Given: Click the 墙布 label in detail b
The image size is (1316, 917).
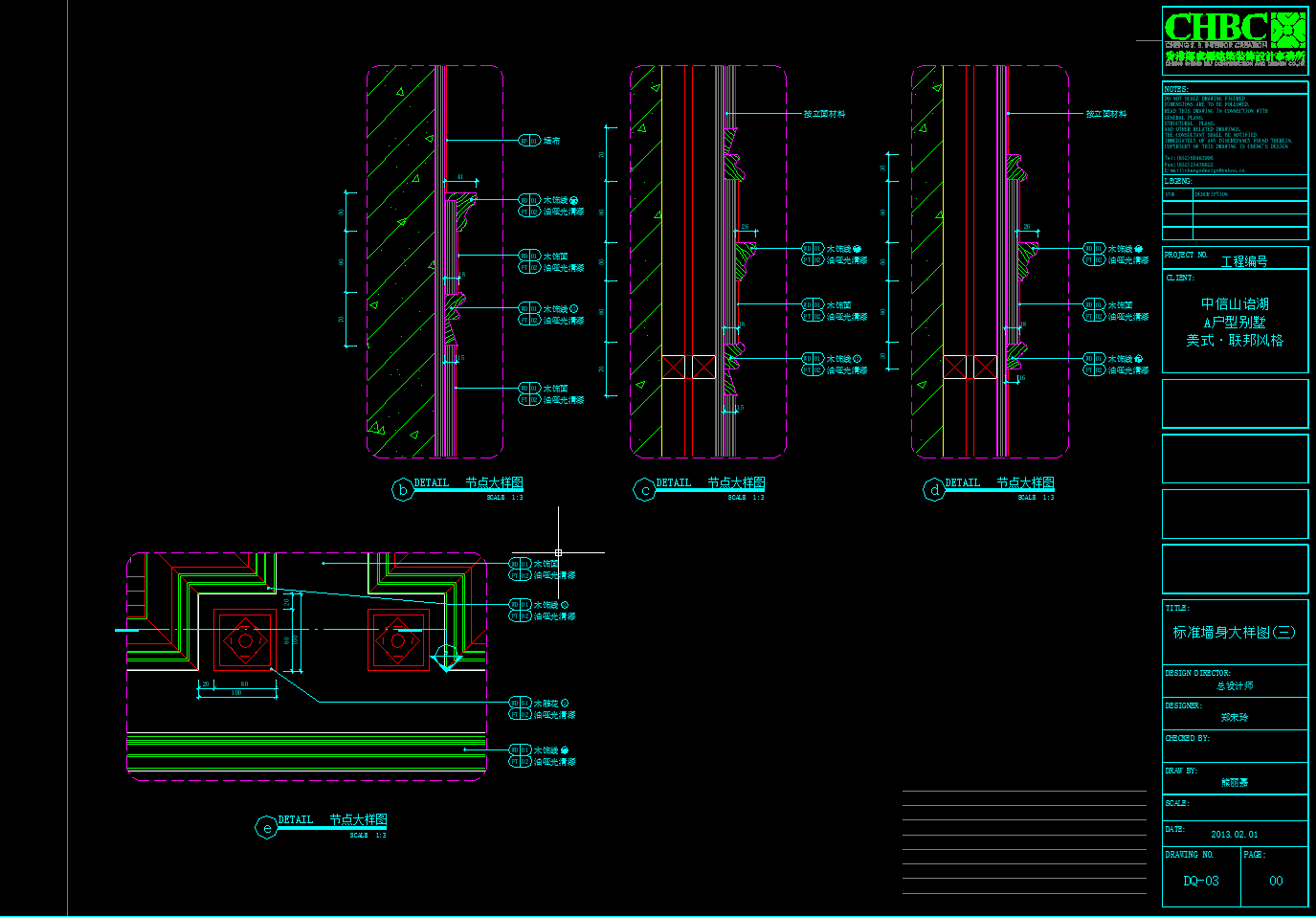Looking at the screenshot, I should pyautogui.click(x=552, y=141).
